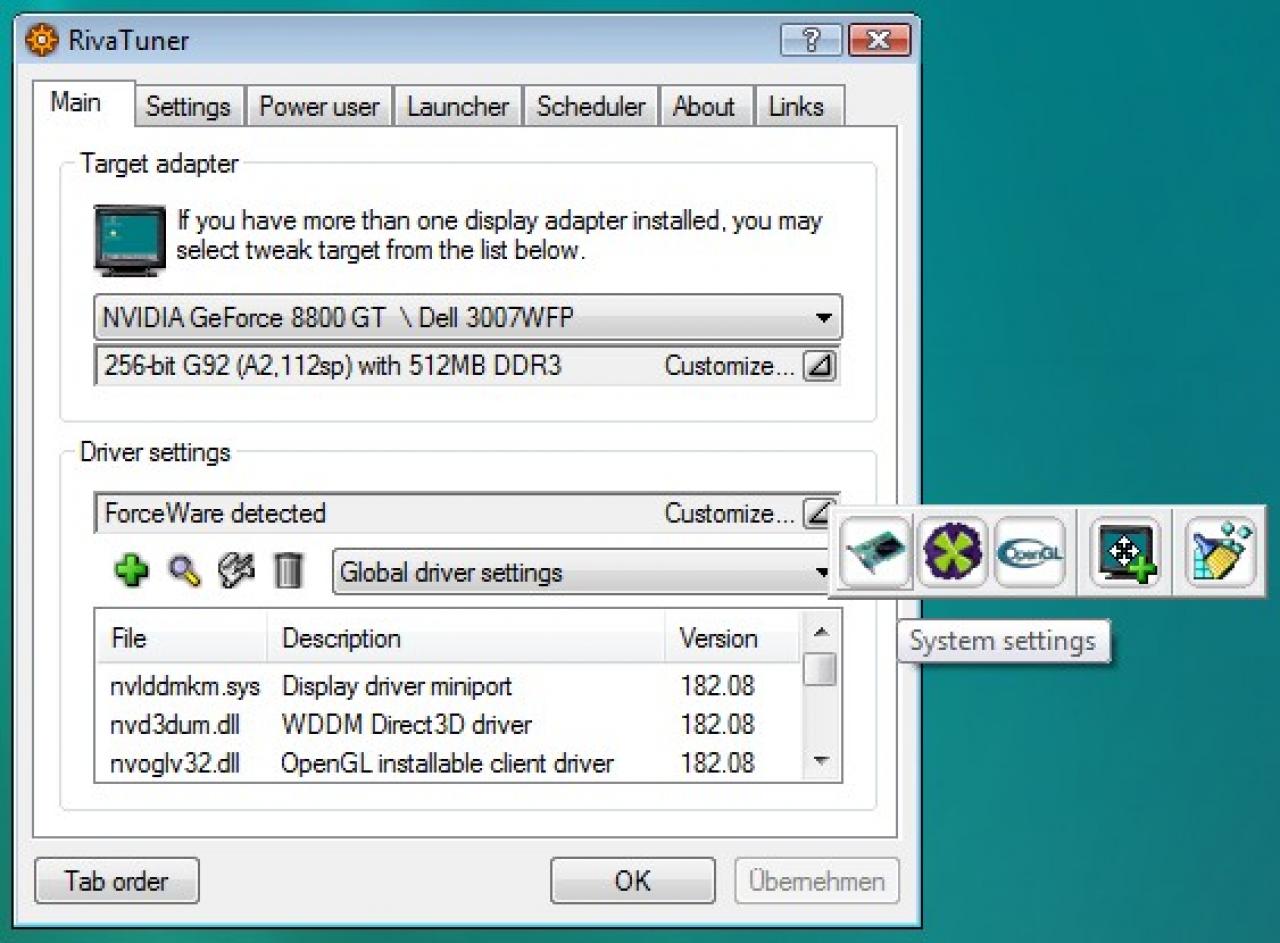Click the RivaTuner gear icon in title bar
Viewport: 1280px width, 943px height.
click(x=41, y=40)
